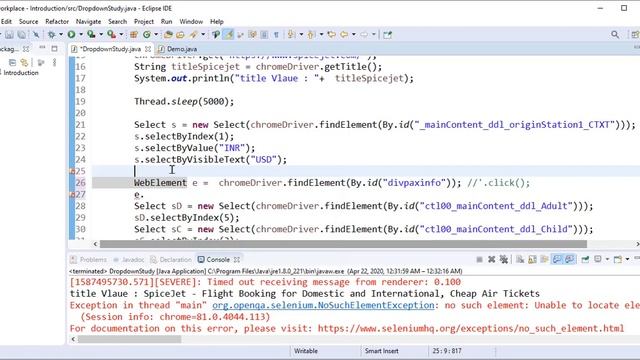
Task: Open the Next Annotation dropdown arrow
Action: pos(301,35)
